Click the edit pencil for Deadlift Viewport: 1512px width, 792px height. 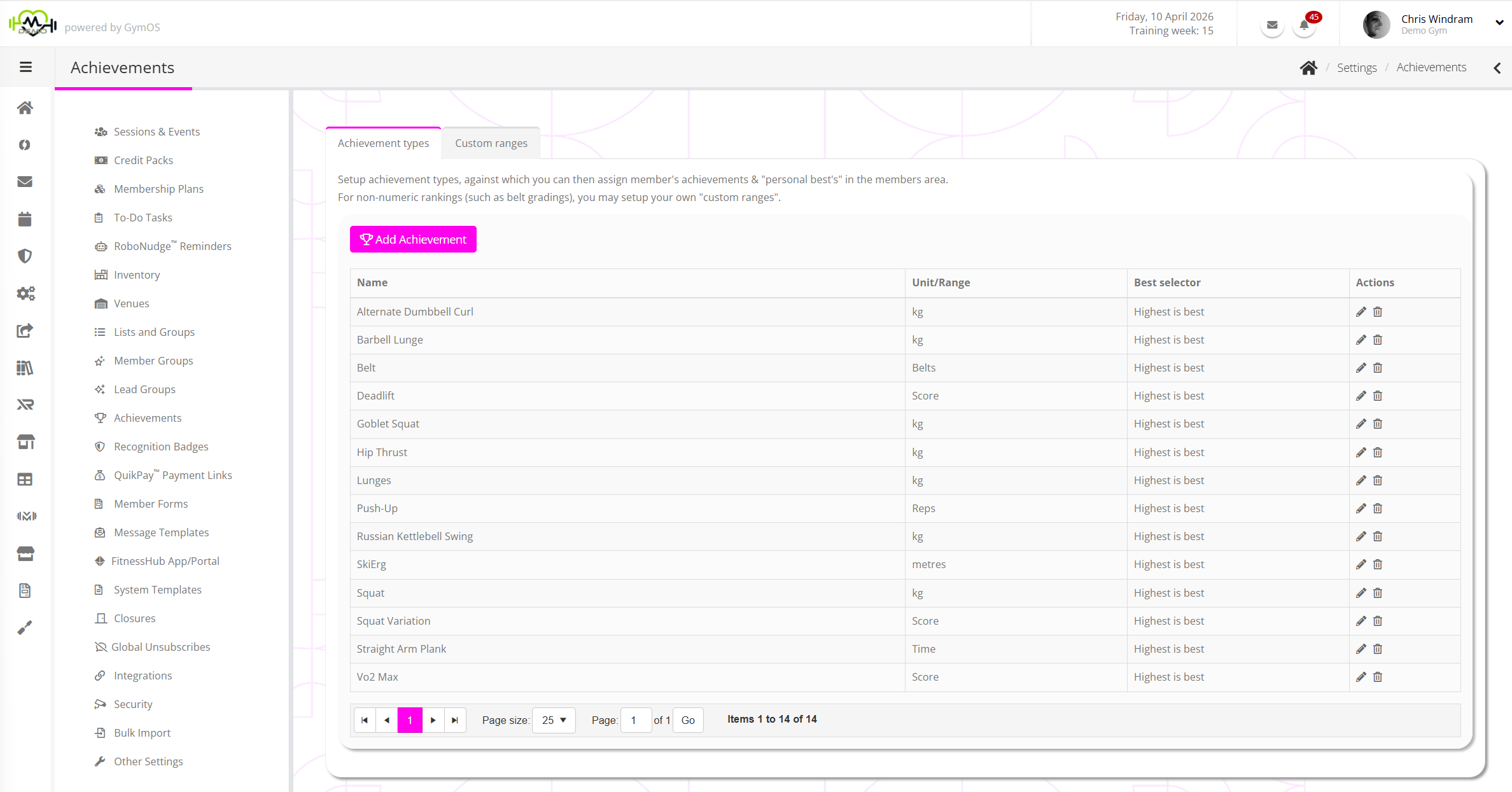click(x=1361, y=396)
